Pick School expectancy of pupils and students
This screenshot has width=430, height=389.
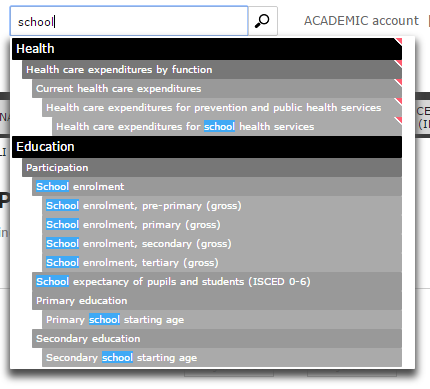click(x=217, y=282)
